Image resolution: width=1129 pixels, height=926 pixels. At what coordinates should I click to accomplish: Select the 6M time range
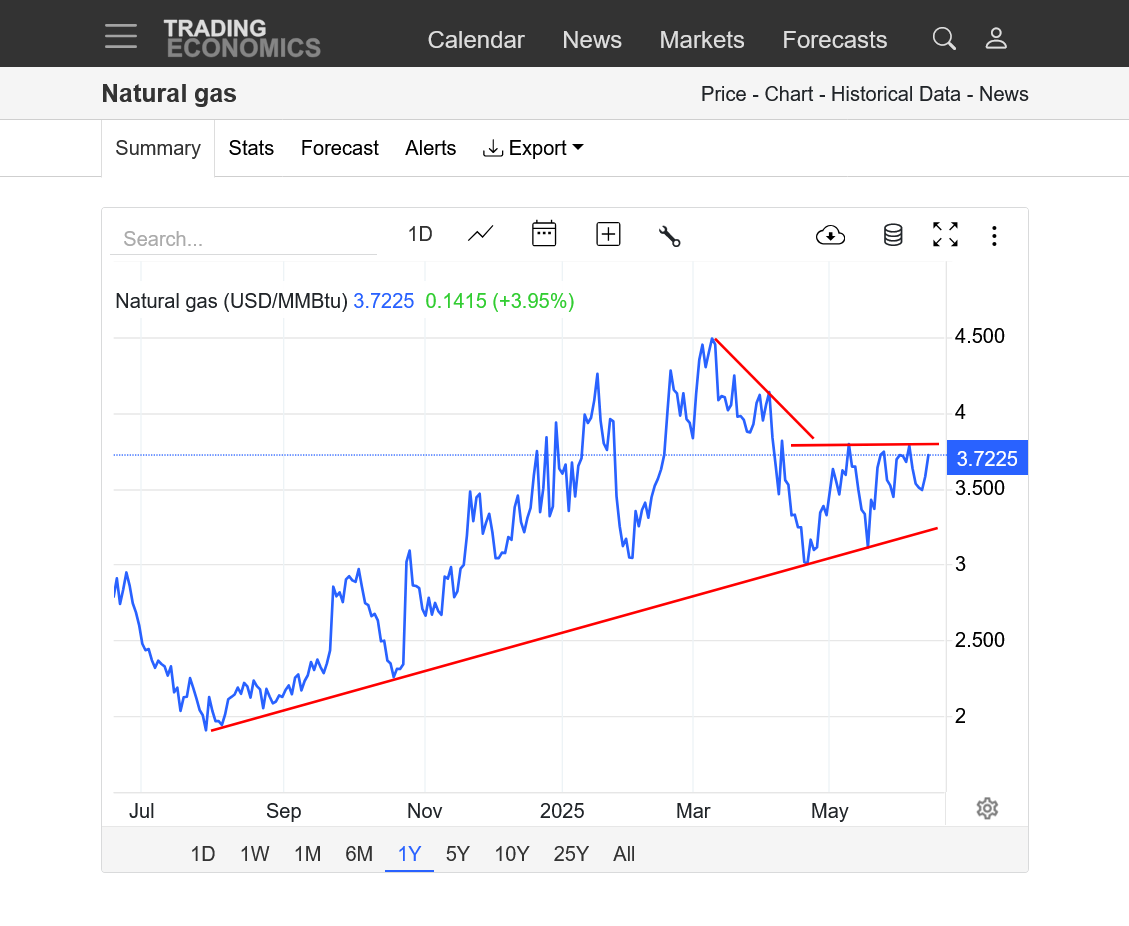[x=359, y=854]
